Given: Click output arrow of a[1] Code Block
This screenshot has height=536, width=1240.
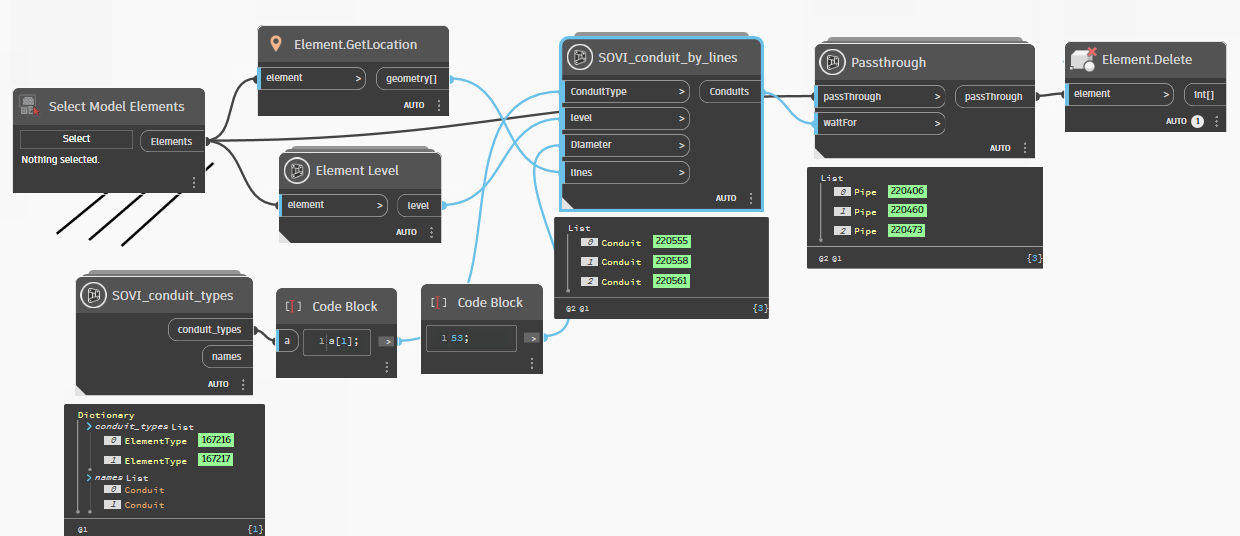Looking at the screenshot, I should pos(386,341).
